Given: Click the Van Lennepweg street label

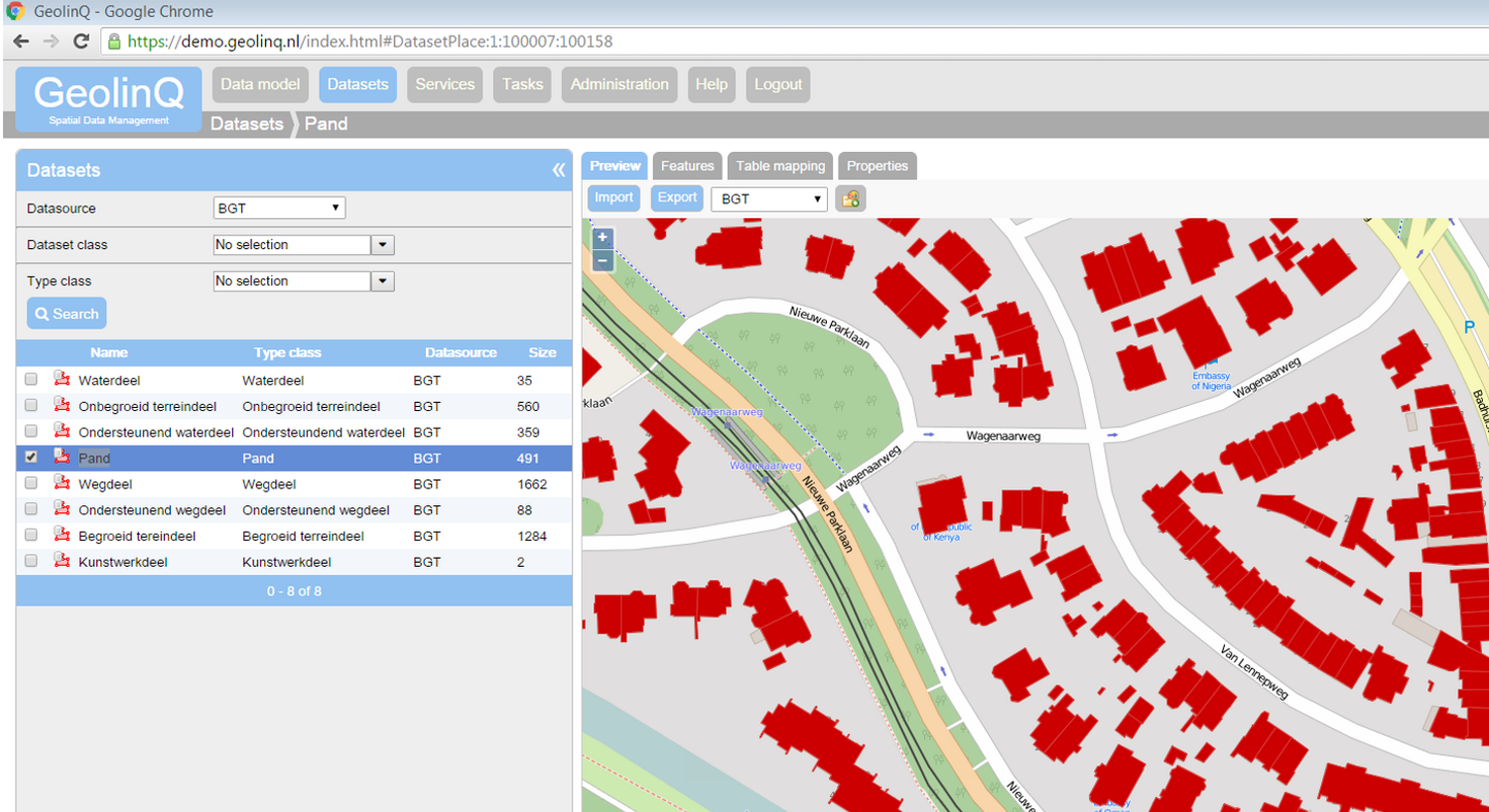Looking at the screenshot, I should (1255, 672).
